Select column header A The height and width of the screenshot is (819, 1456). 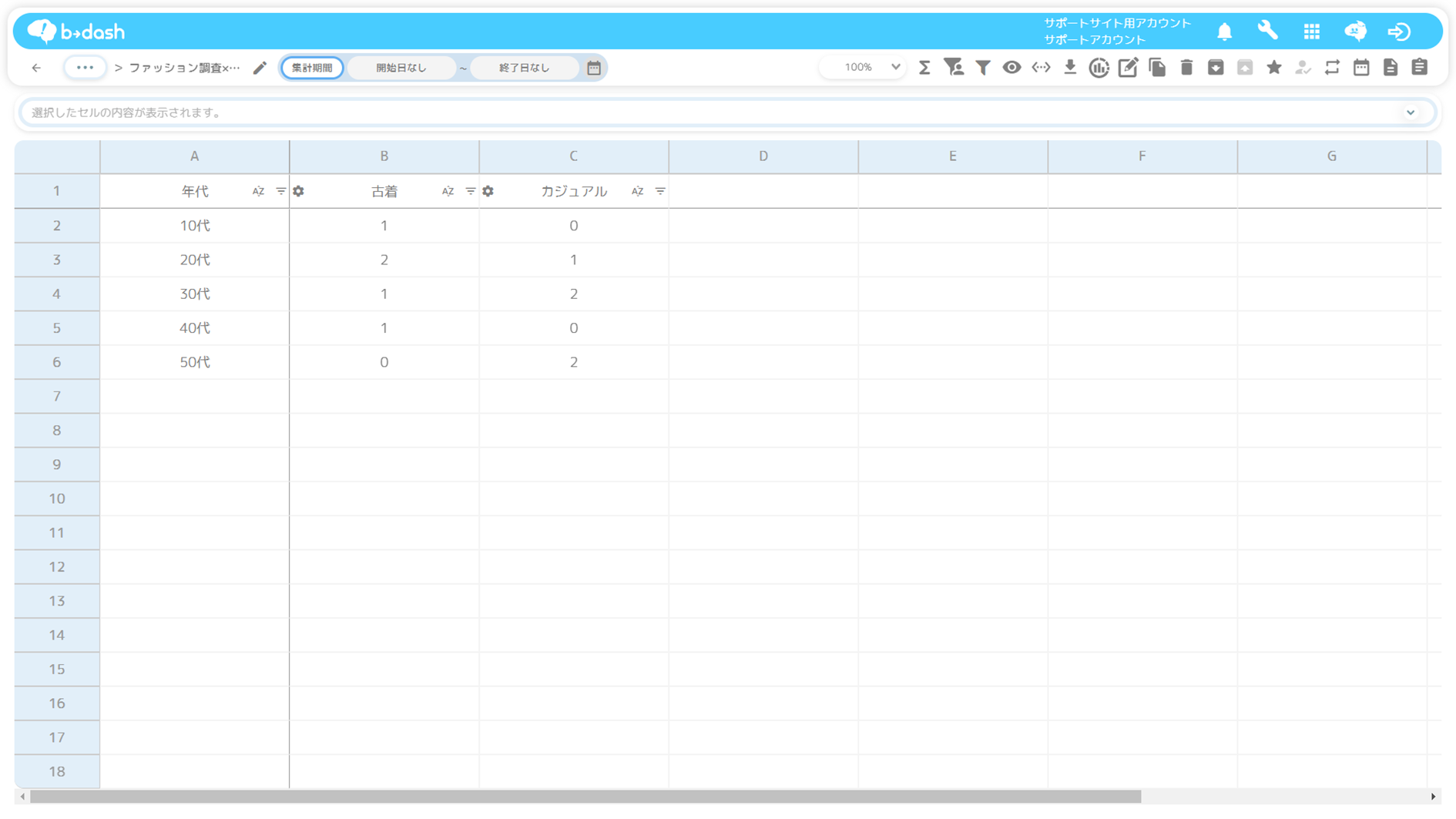pyautogui.click(x=195, y=156)
